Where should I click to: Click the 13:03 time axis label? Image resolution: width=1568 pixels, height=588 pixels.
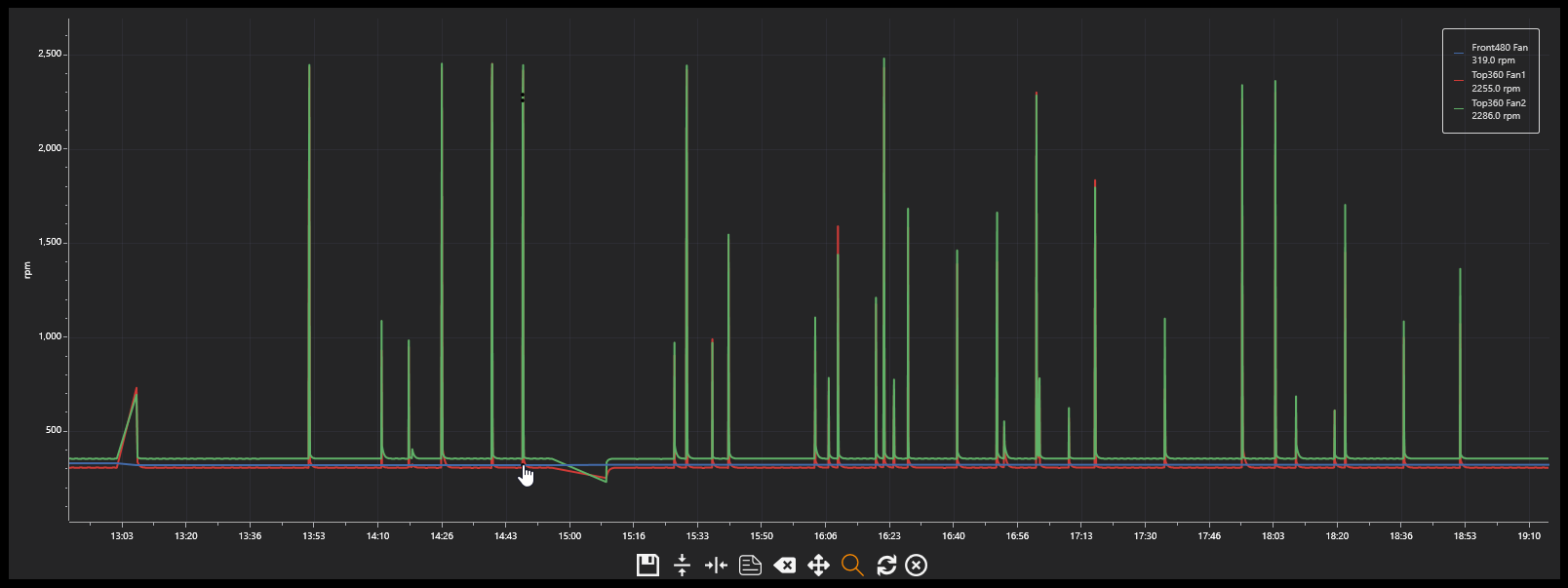[121, 536]
